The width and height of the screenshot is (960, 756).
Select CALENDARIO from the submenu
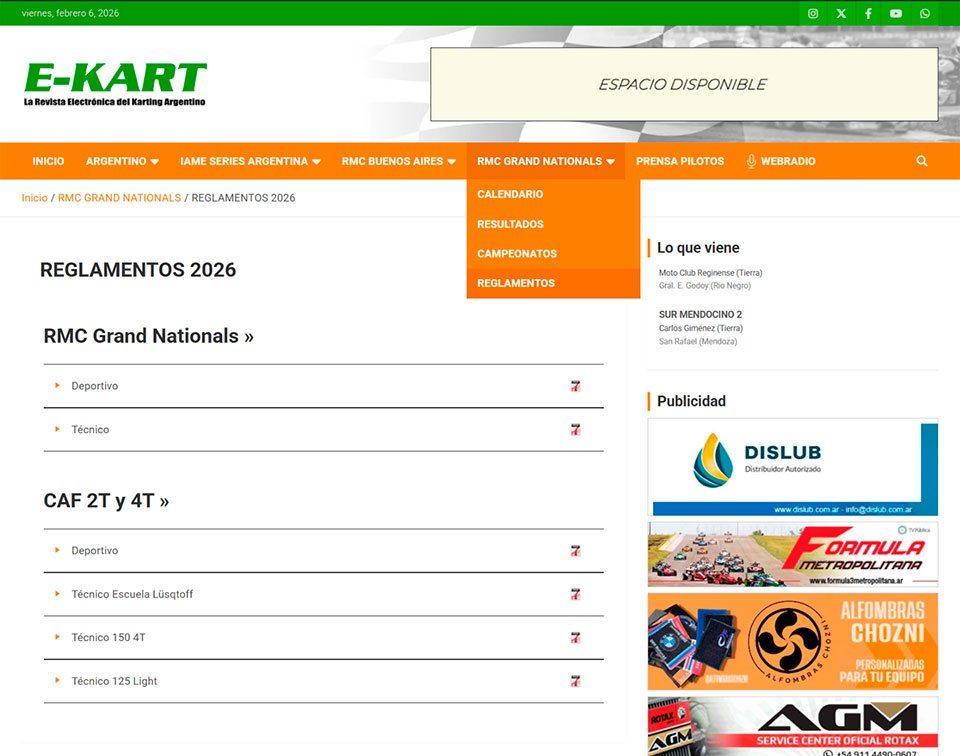(510, 194)
